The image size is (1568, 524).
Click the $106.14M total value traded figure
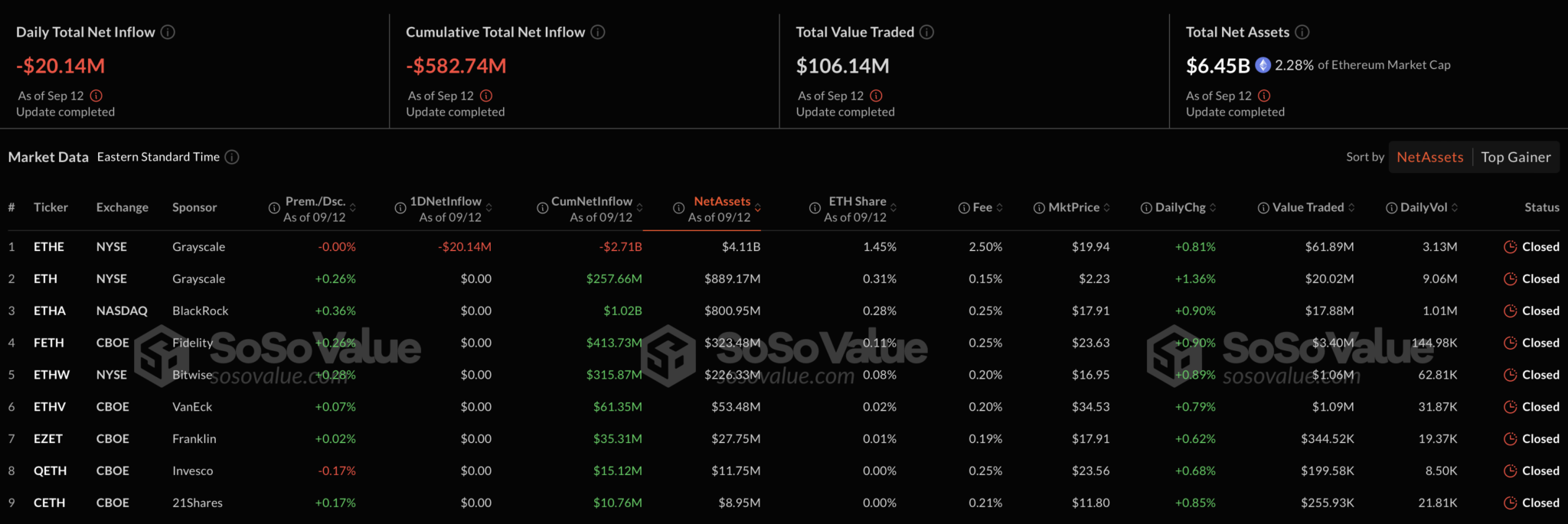pyautogui.click(x=843, y=66)
